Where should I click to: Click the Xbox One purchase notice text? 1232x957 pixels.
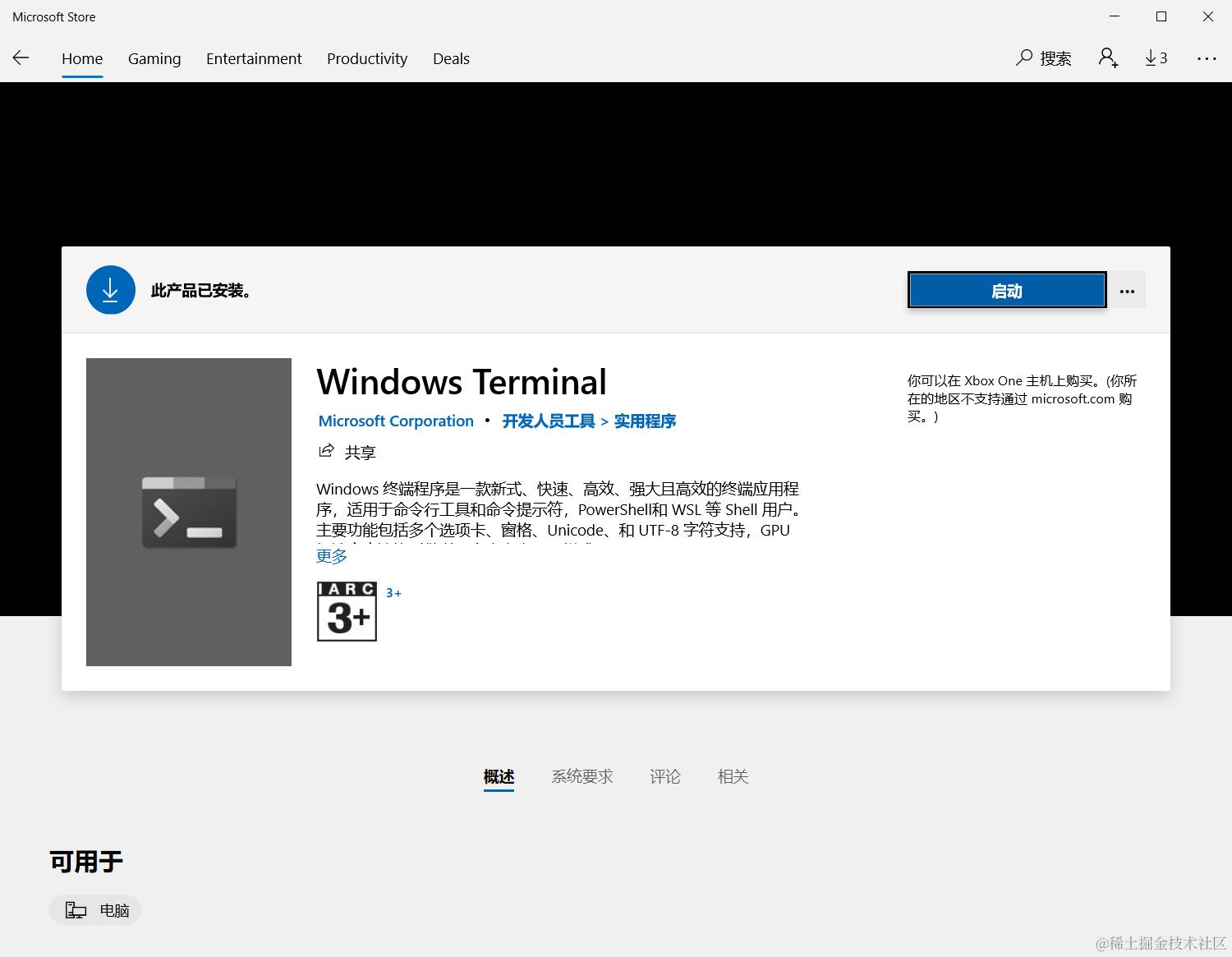pos(1023,398)
